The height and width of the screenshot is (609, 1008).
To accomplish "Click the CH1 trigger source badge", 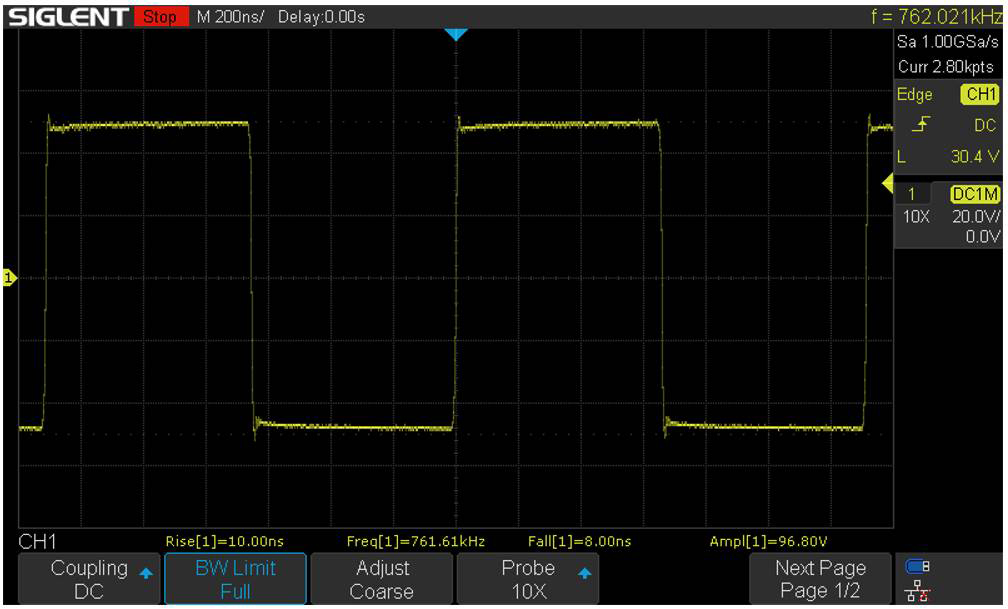I will (x=980, y=95).
